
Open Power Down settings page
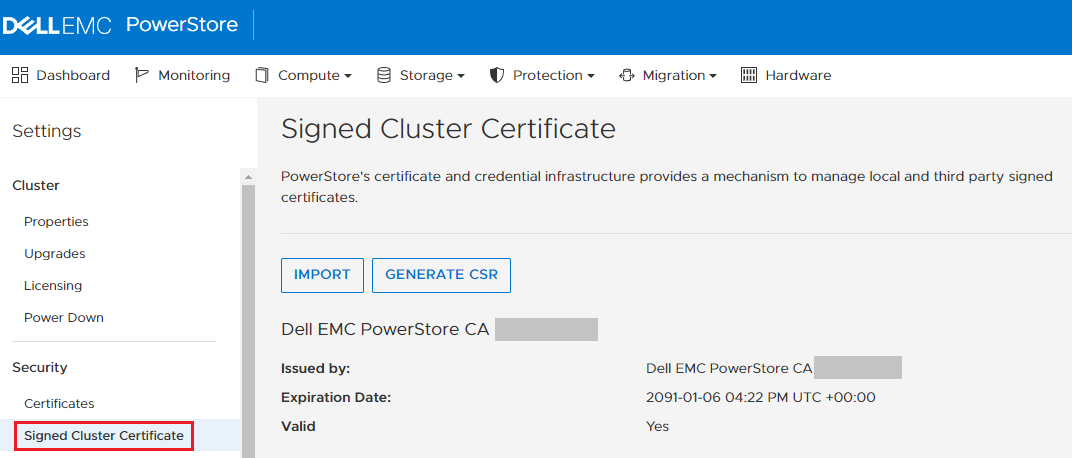[x=64, y=318]
